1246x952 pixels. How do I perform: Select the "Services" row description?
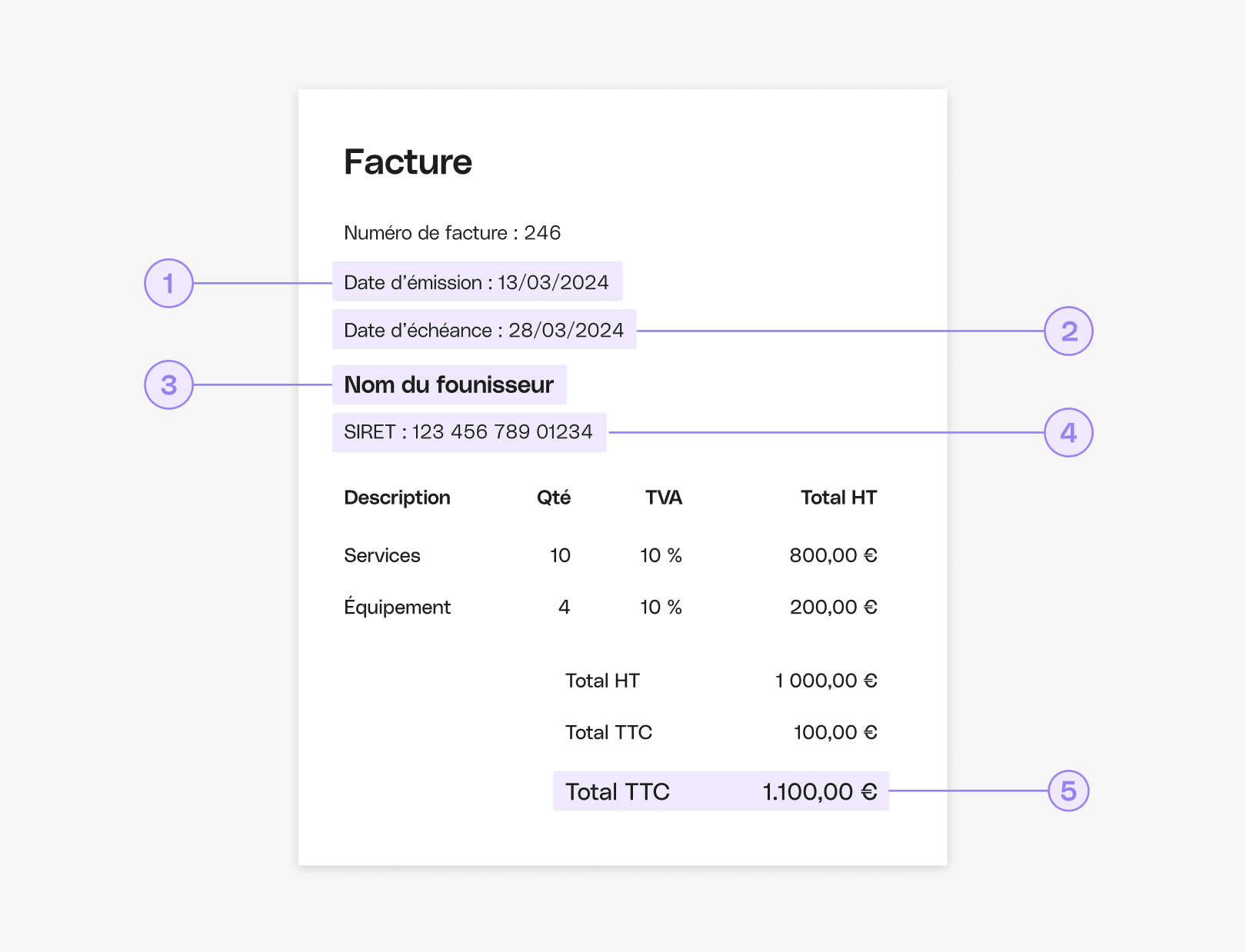[x=382, y=555]
